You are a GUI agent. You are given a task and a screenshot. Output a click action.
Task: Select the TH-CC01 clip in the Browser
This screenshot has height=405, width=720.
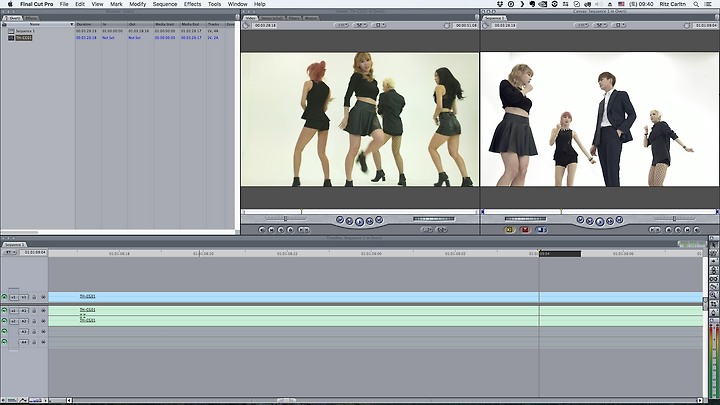tap(23, 38)
